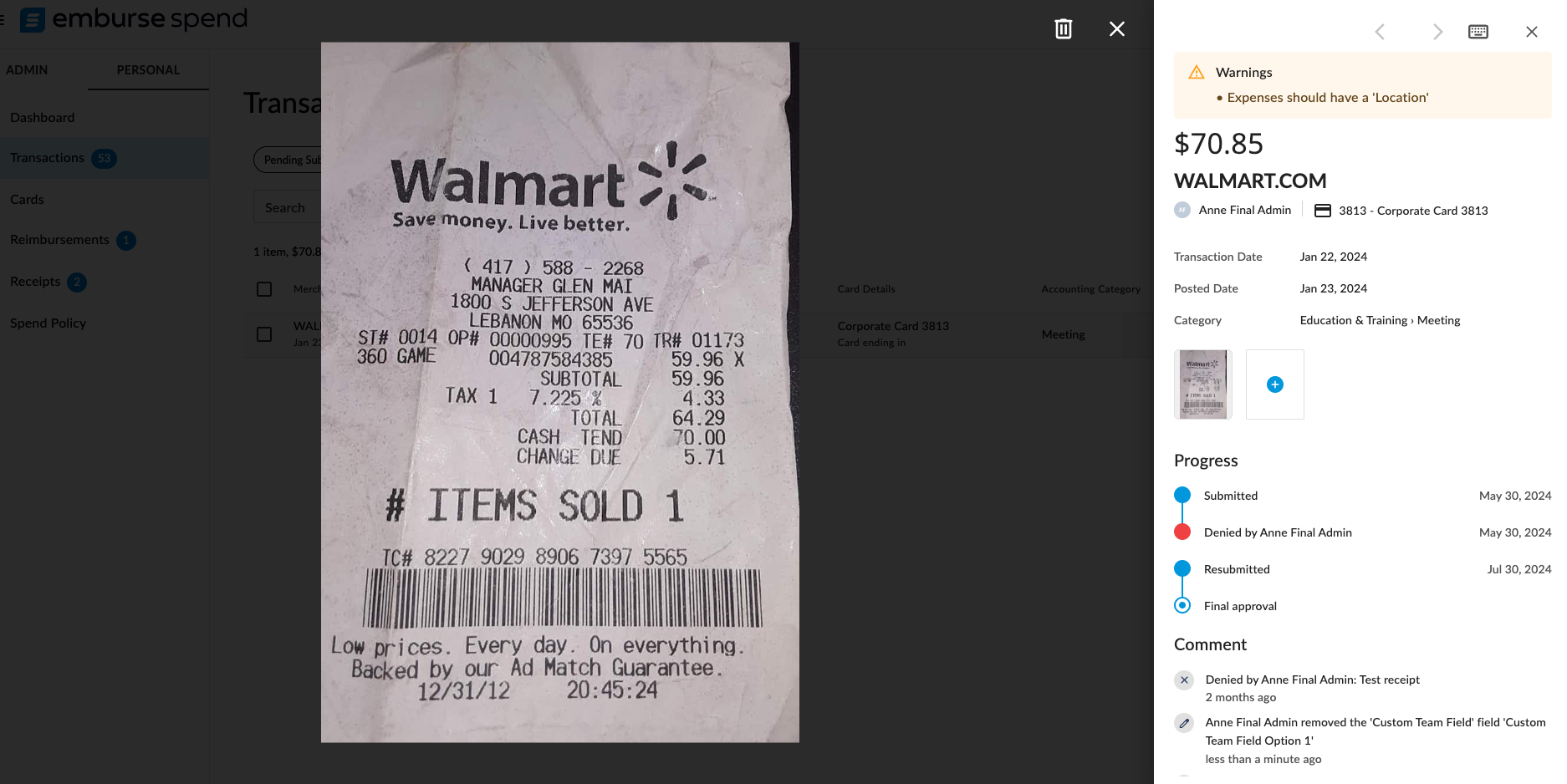1567x784 pixels.
Task: Click the pencil icon beside the field-removed comment
Action: coord(1184,723)
